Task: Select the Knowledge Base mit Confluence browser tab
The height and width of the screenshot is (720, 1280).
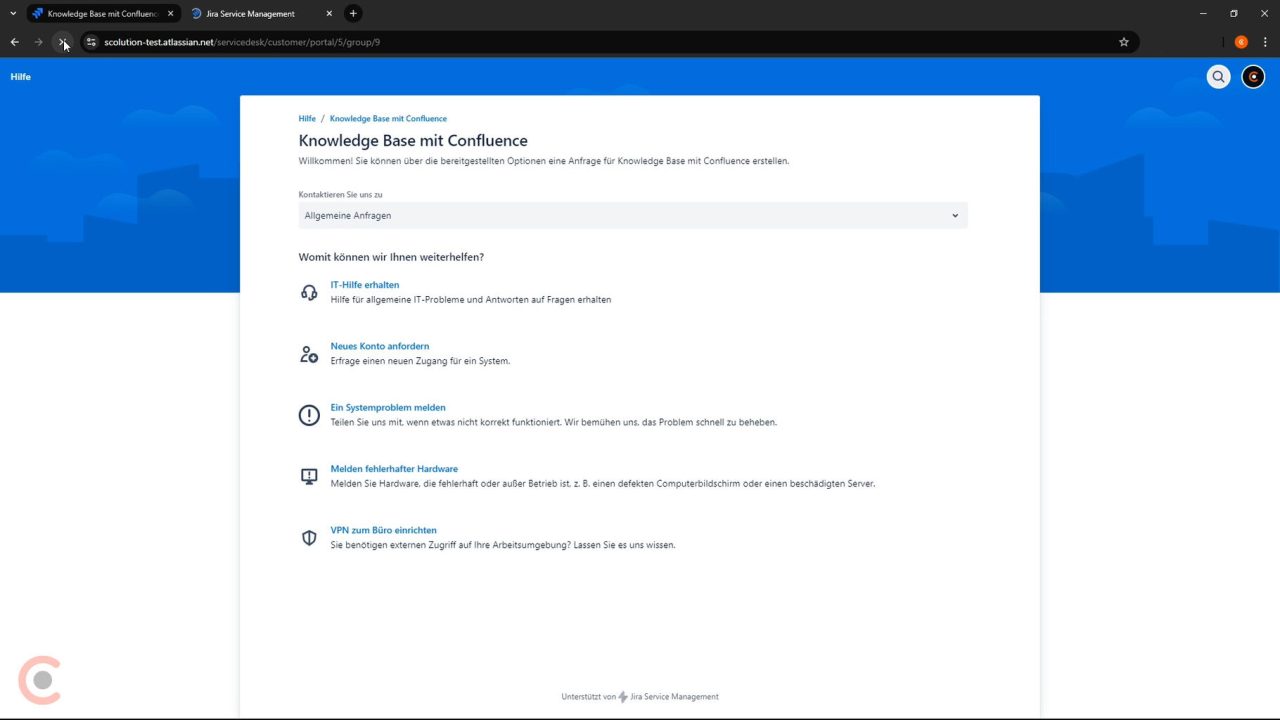Action: pos(103,14)
